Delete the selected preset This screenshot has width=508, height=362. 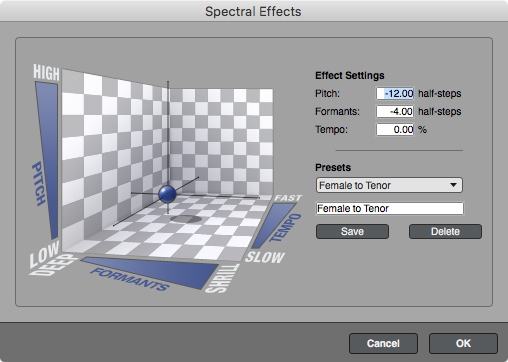(445, 231)
